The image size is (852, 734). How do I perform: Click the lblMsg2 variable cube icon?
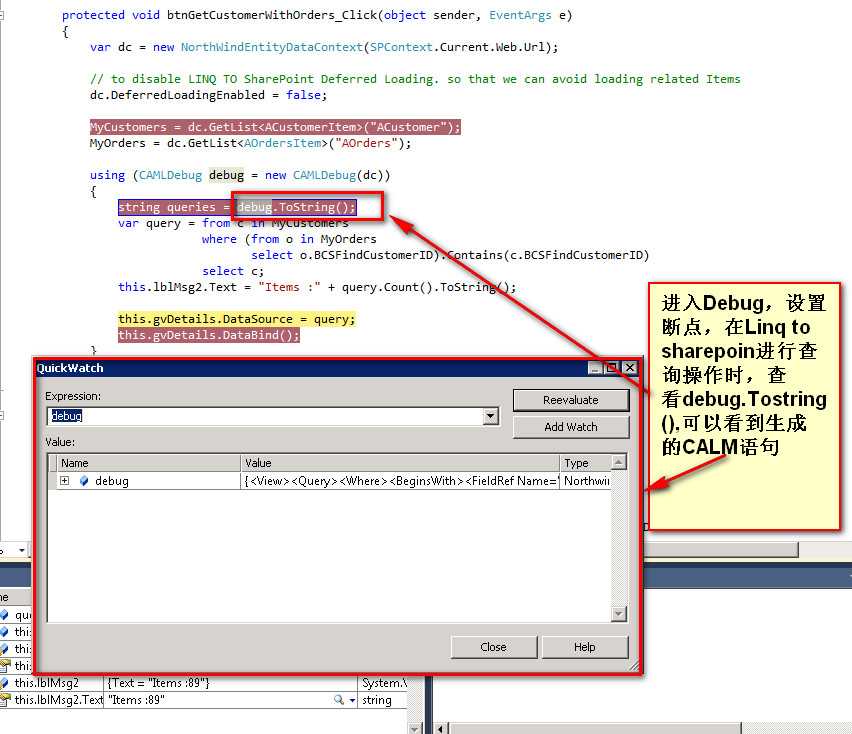pyautogui.click(x=4, y=683)
